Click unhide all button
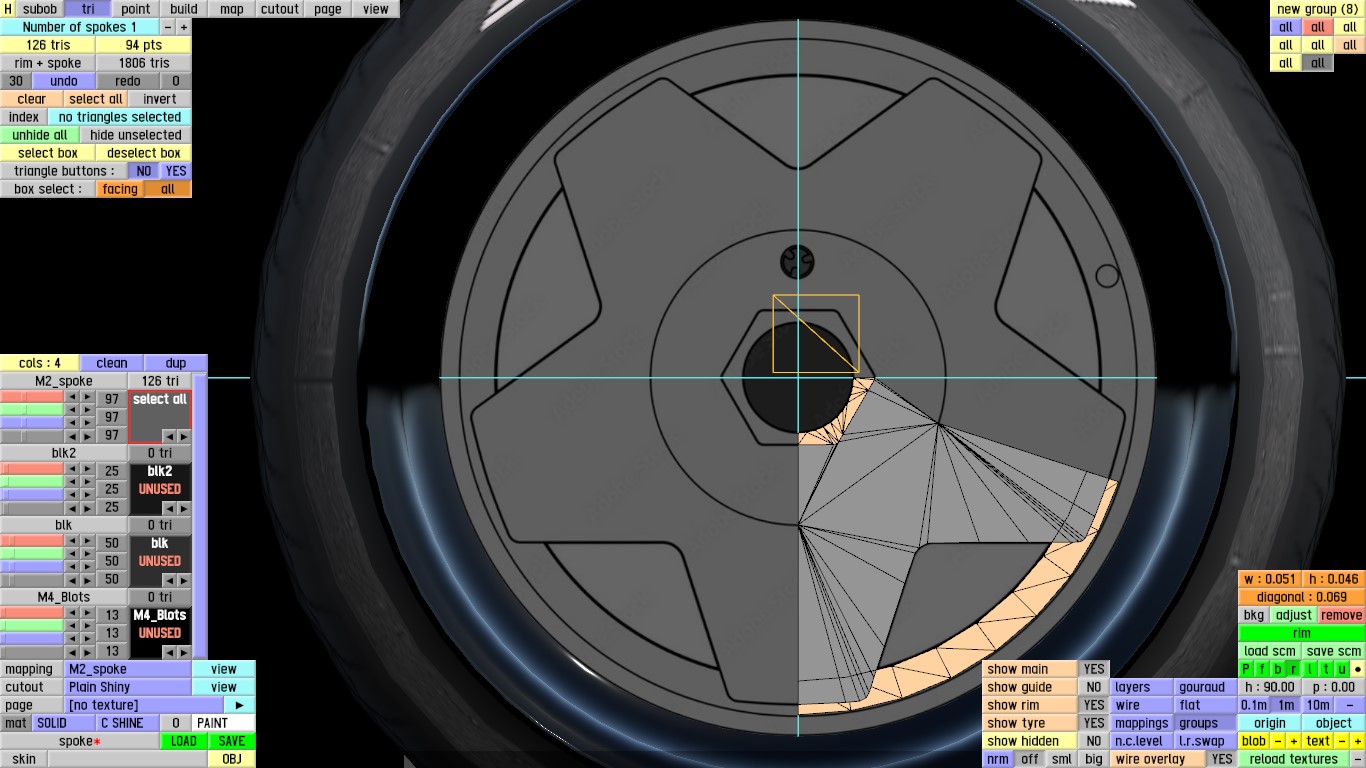The width and height of the screenshot is (1366, 768). pos(40,135)
